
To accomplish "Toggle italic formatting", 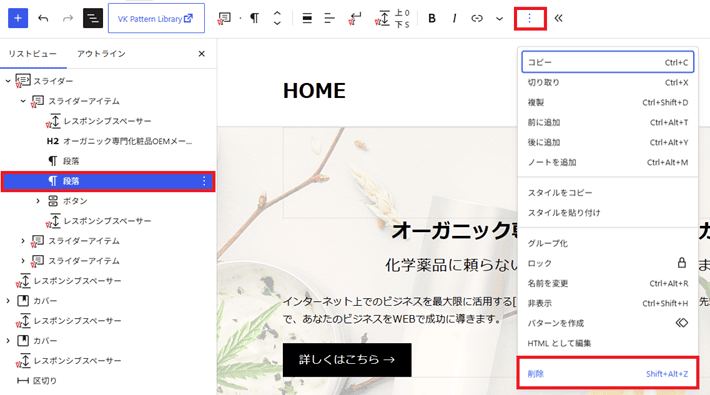I will (454, 18).
